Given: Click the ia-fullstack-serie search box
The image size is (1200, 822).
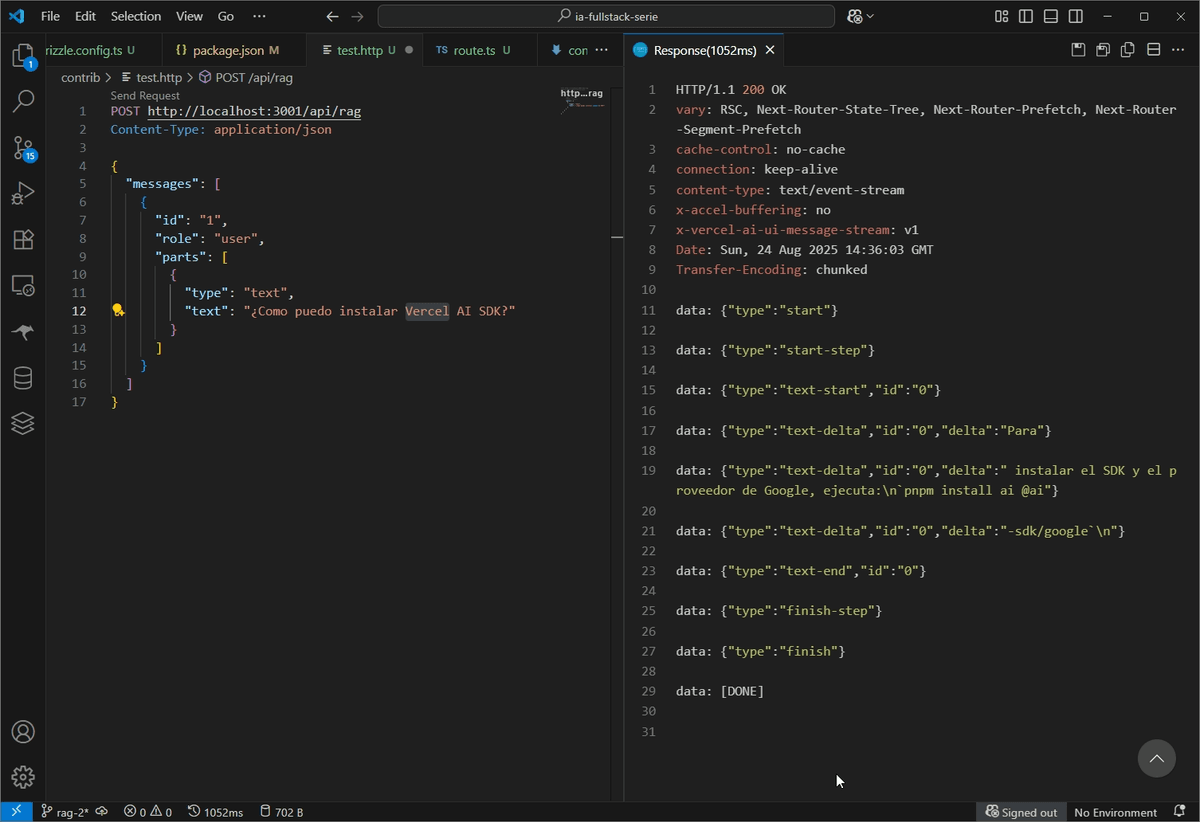Looking at the screenshot, I should pyautogui.click(x=606, y=17).
